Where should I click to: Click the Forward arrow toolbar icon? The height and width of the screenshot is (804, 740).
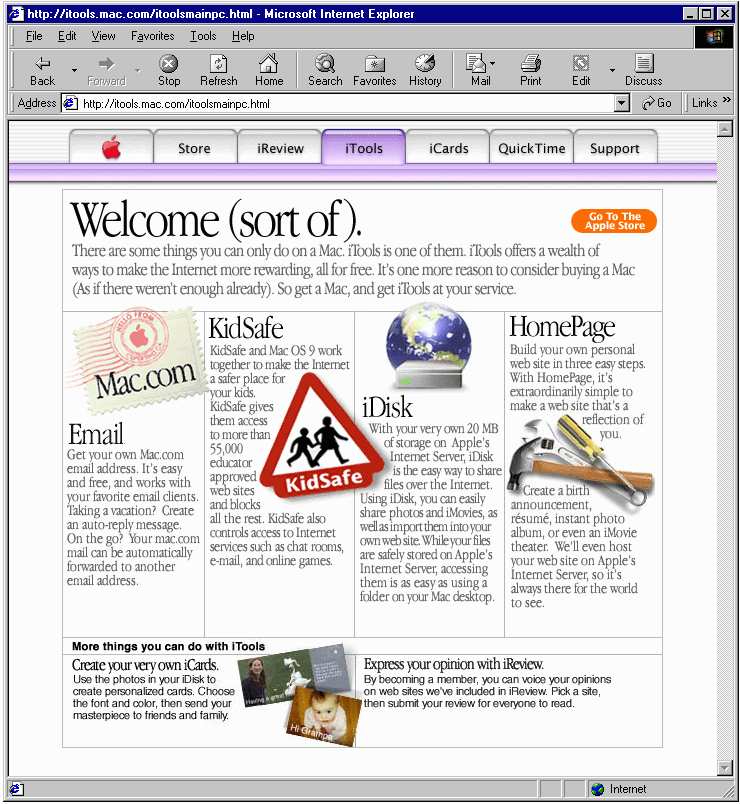coord(106,64)
